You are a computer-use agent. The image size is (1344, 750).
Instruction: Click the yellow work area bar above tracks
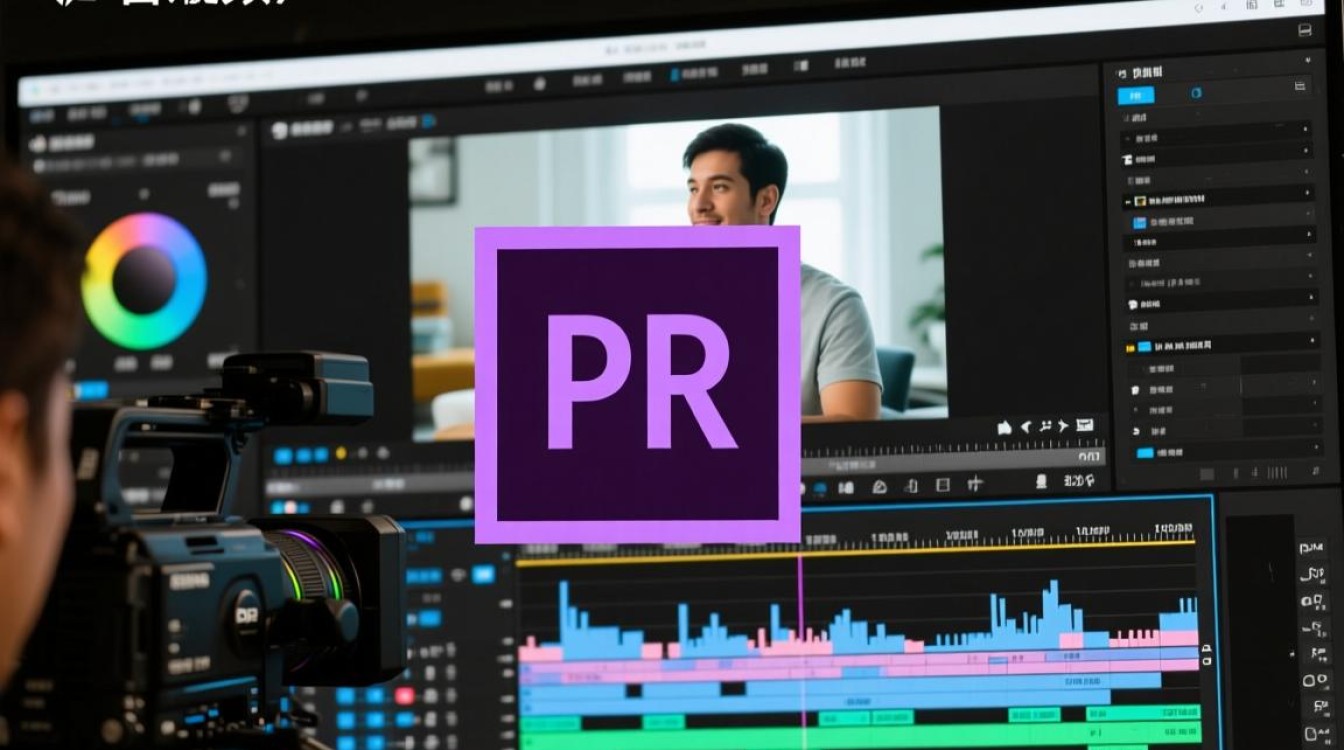coord(855,552)
